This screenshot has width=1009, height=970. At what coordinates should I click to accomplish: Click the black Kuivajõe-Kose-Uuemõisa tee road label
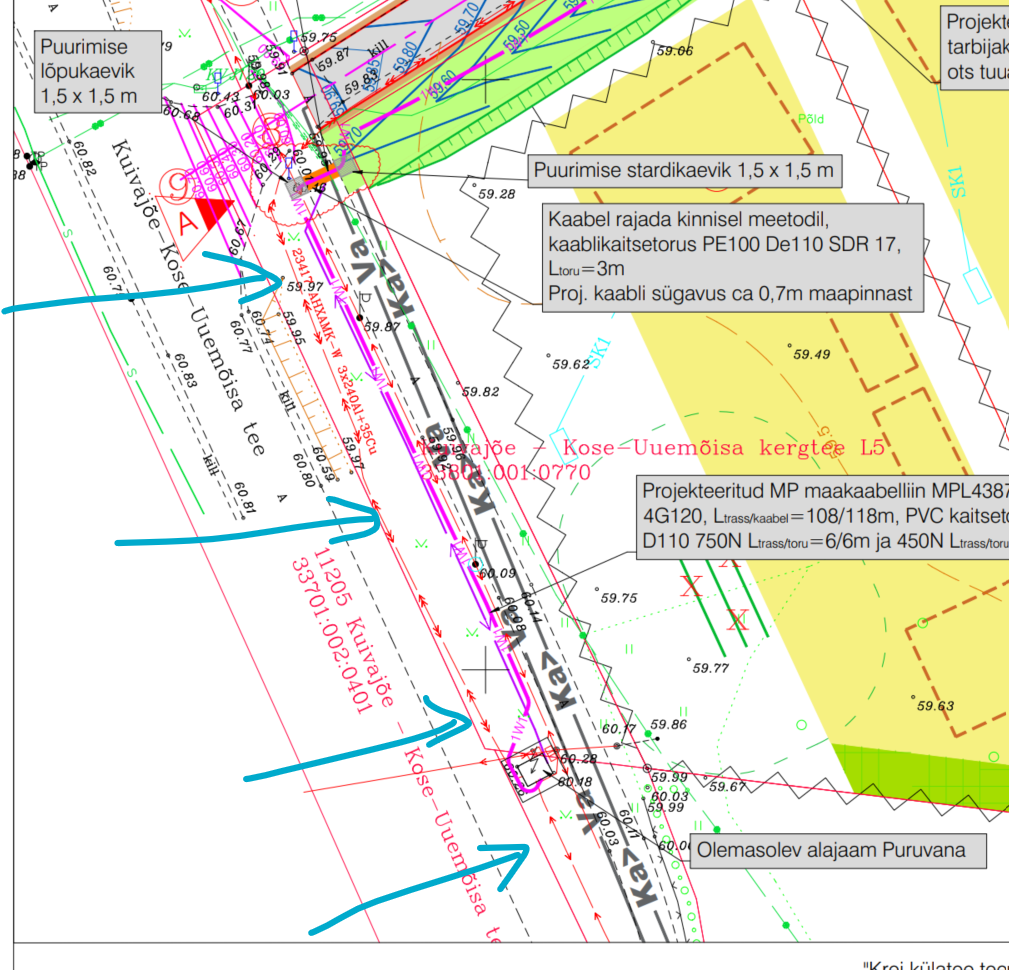point(190,300)
